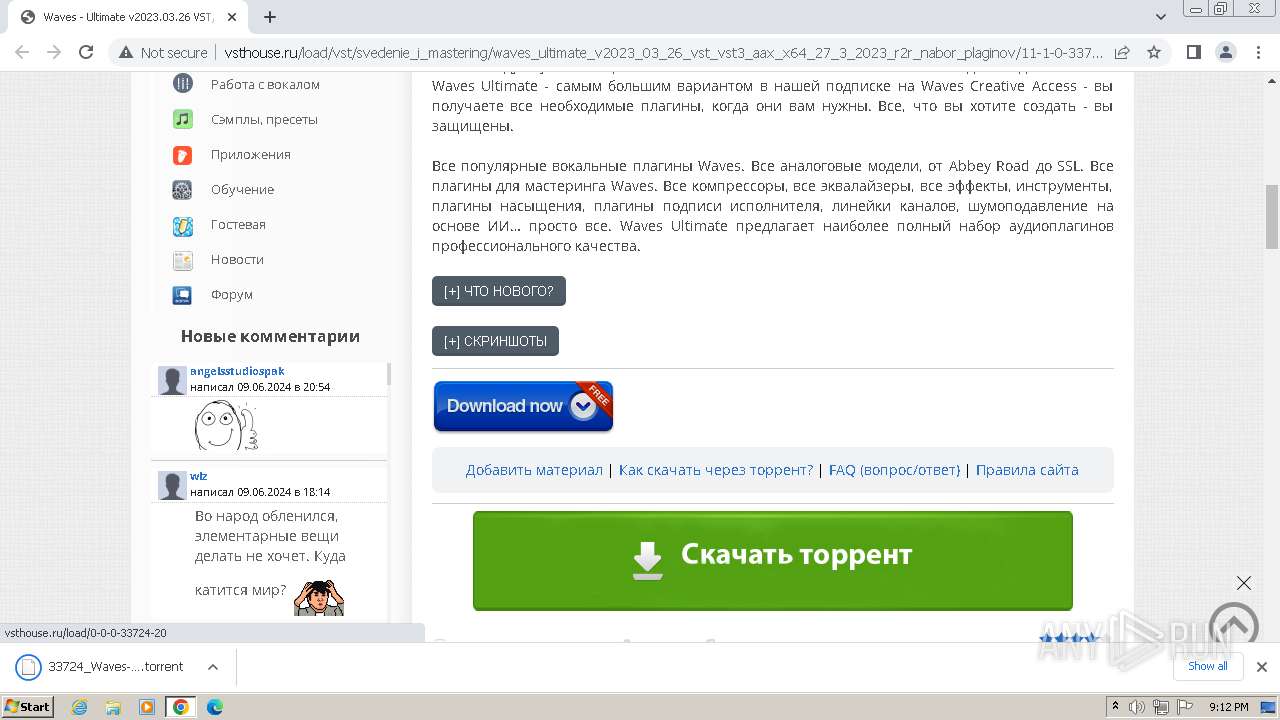Open Приложения menu item
Screen dimensions: 1280x720
(x=250, y=154)
